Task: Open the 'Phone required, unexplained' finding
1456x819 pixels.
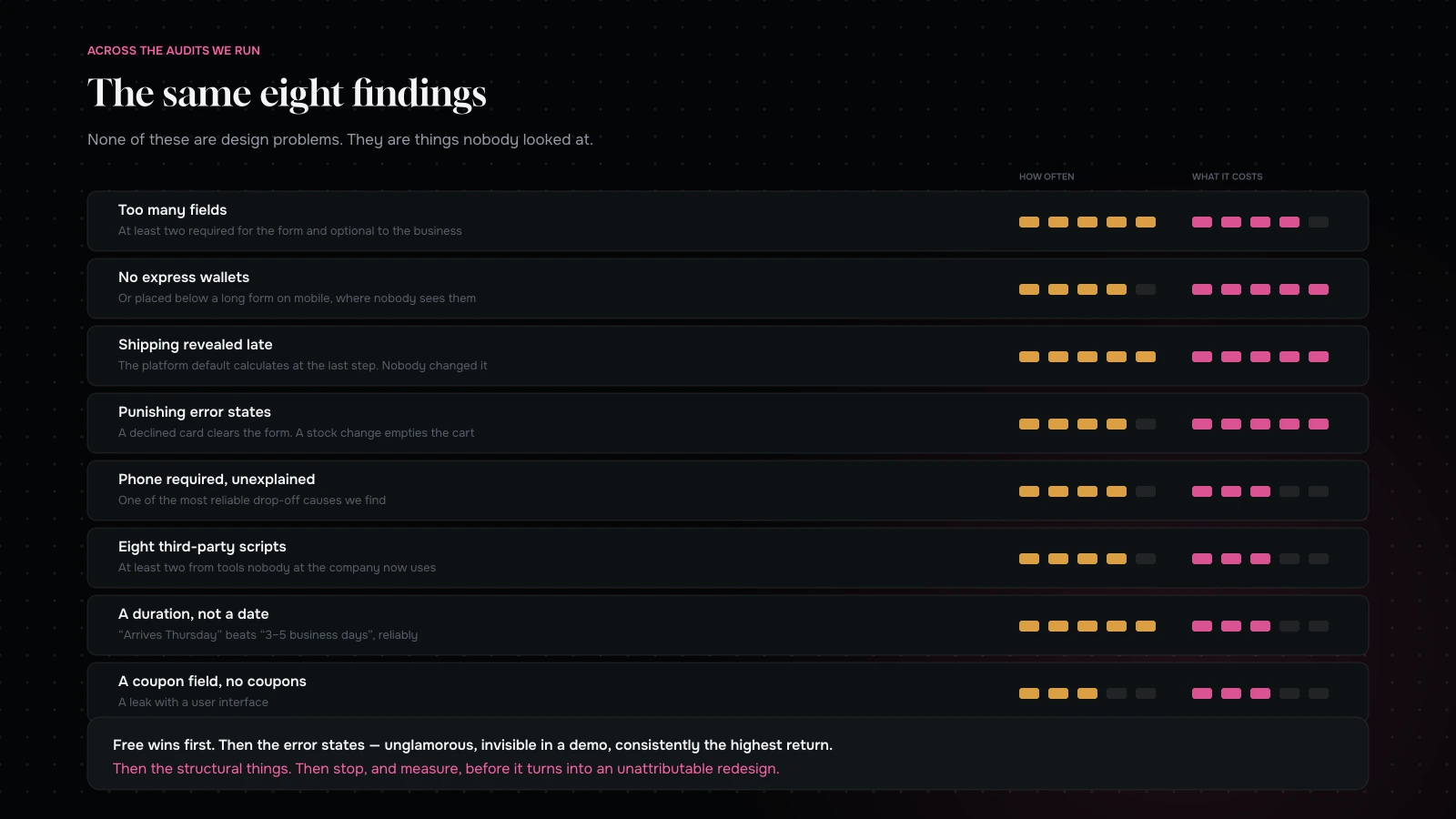Action: coord(728,490)
